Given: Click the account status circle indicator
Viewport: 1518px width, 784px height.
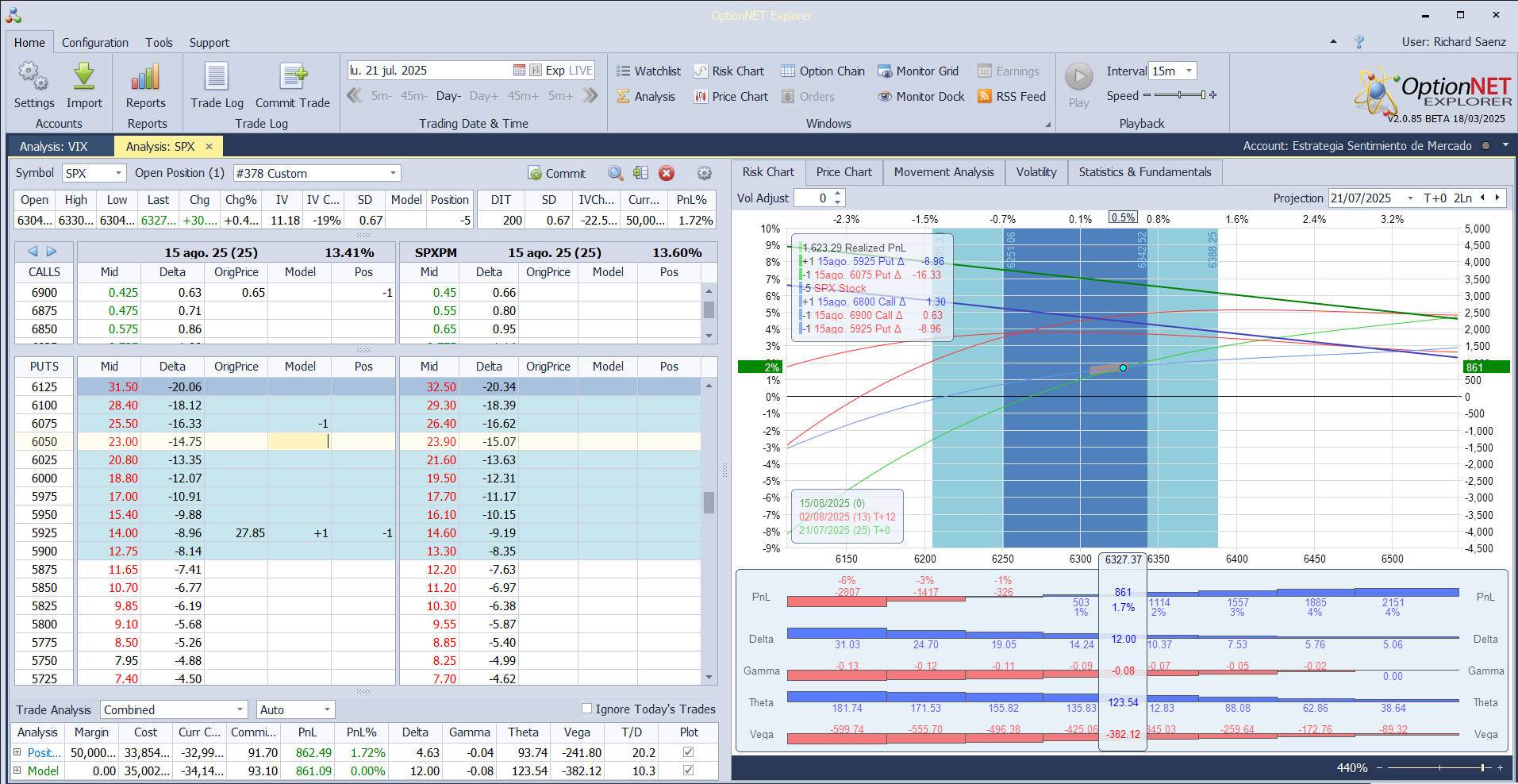Looking at the screenshot, I should [1485, 145].
